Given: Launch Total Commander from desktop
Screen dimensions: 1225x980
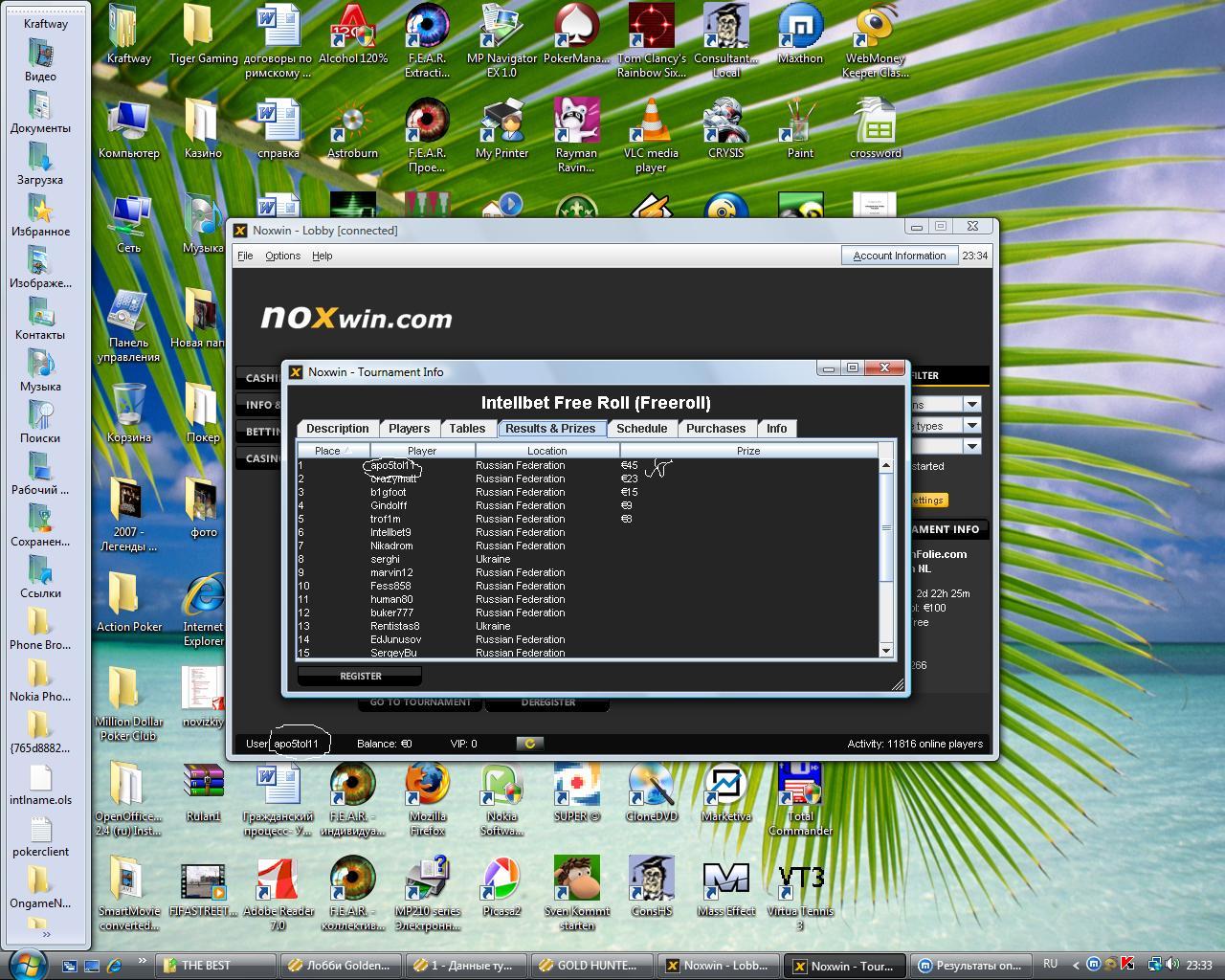Looking at the screenshot, I should pyautogui.click(x=800, y=788).
